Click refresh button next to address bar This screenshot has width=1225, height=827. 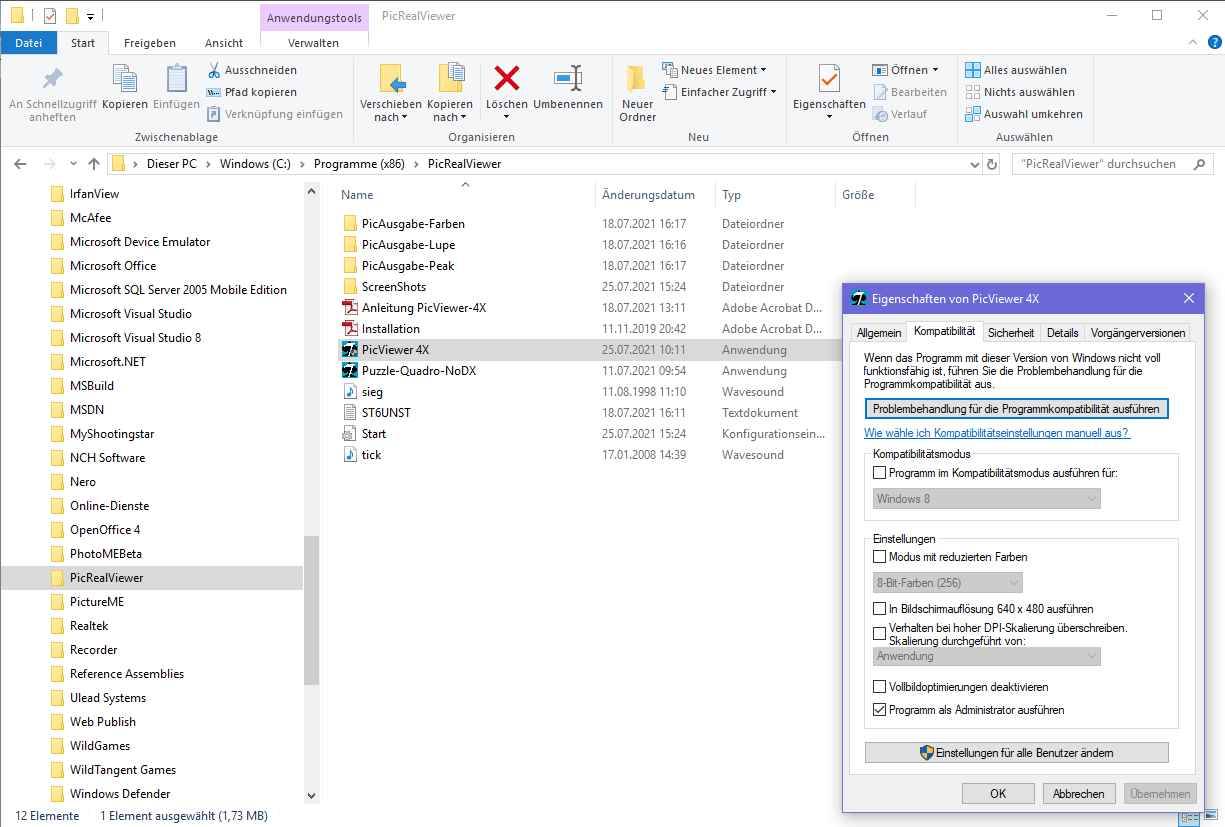tap(992, 164)
